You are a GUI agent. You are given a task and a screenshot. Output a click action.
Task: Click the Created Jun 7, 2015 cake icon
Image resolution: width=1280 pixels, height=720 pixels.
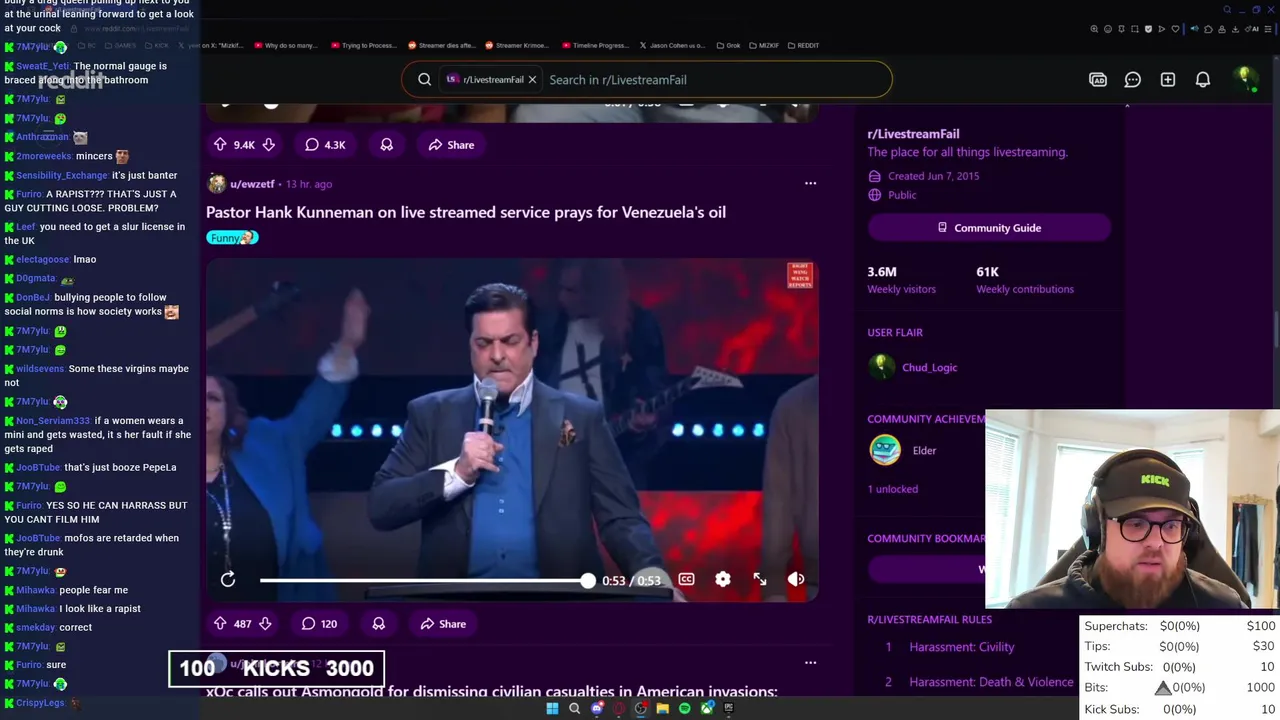click(875, 176)
